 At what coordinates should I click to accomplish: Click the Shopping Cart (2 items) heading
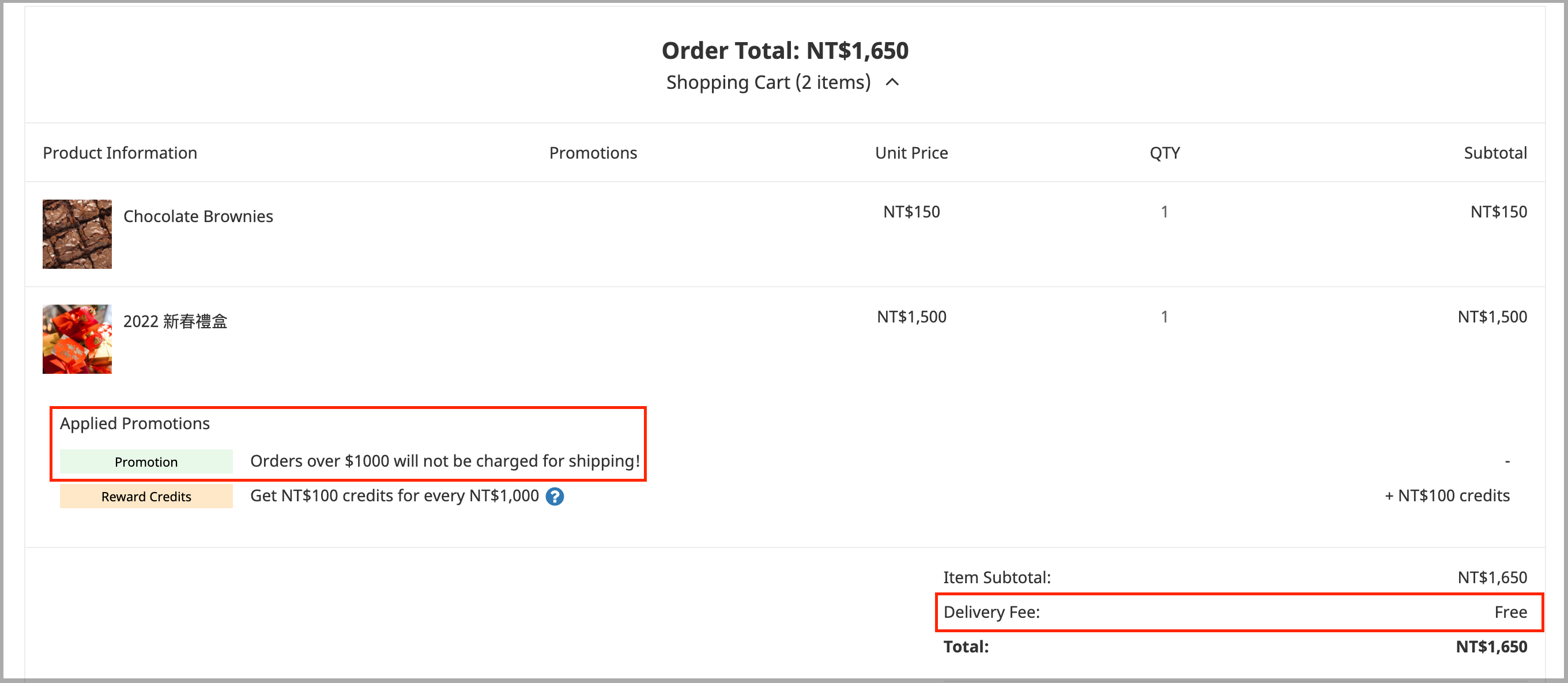click(x=768, y=82)
